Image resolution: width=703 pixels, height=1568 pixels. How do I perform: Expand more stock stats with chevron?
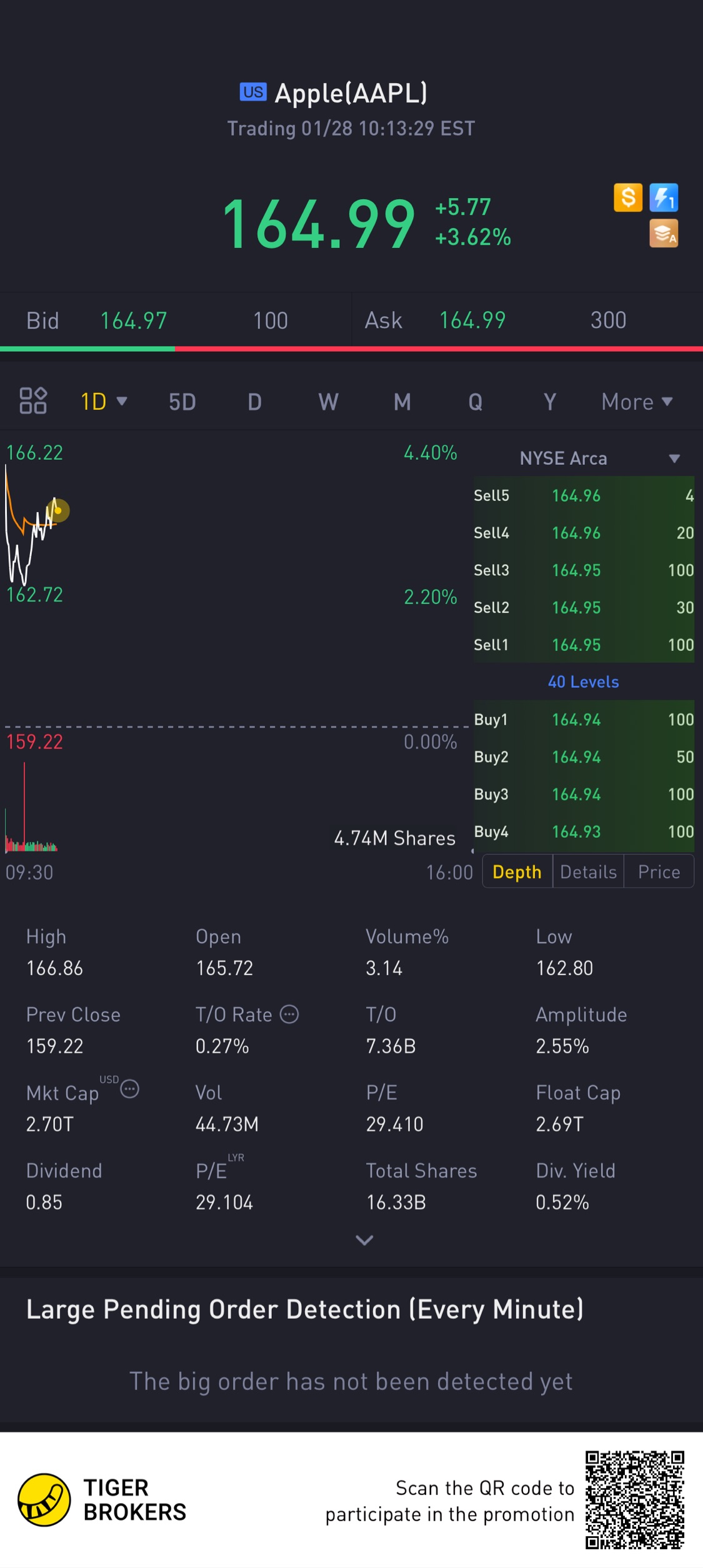pyautogui.click(x=364, y=1240)
